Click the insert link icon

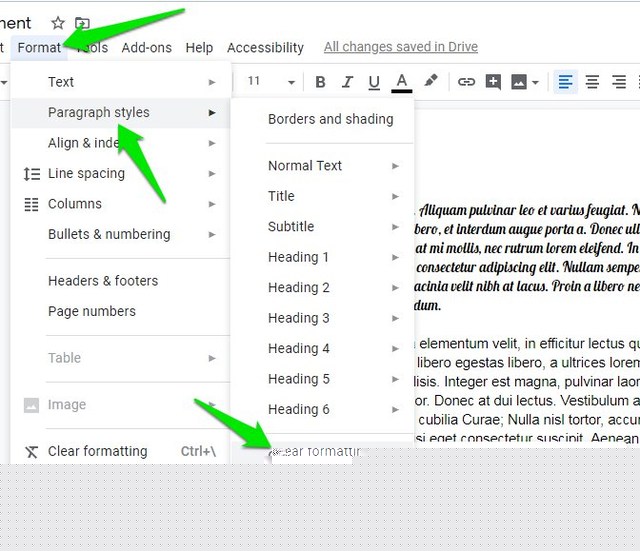[x=466, y=82]
